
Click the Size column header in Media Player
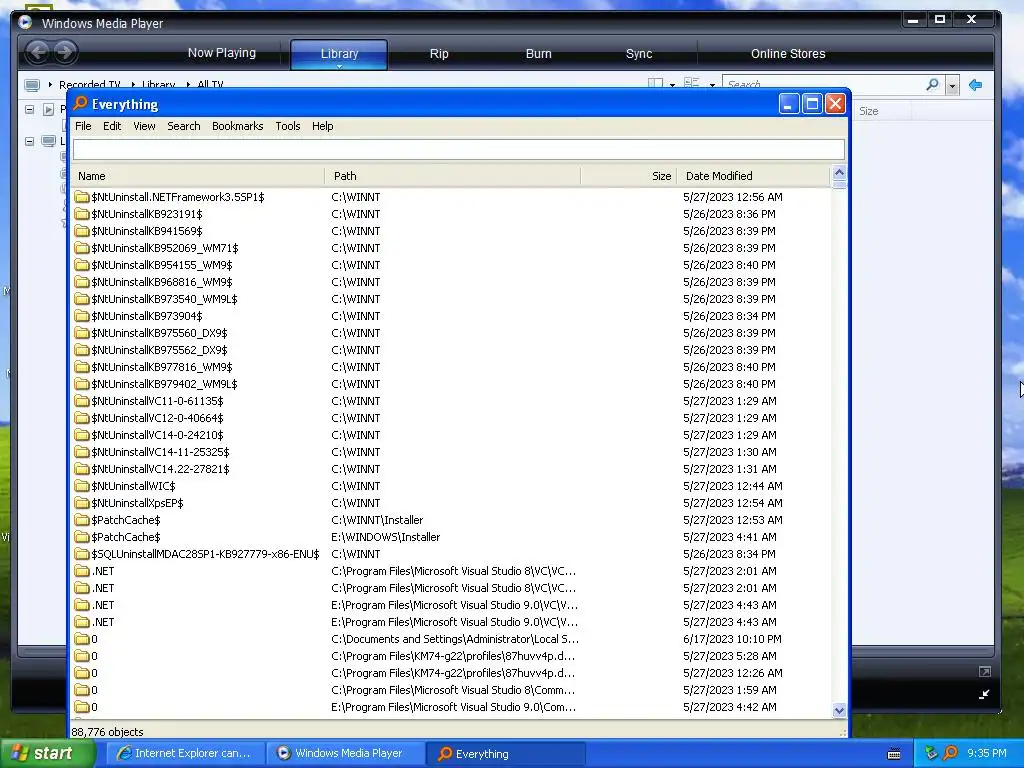click(x=881, y=111)
